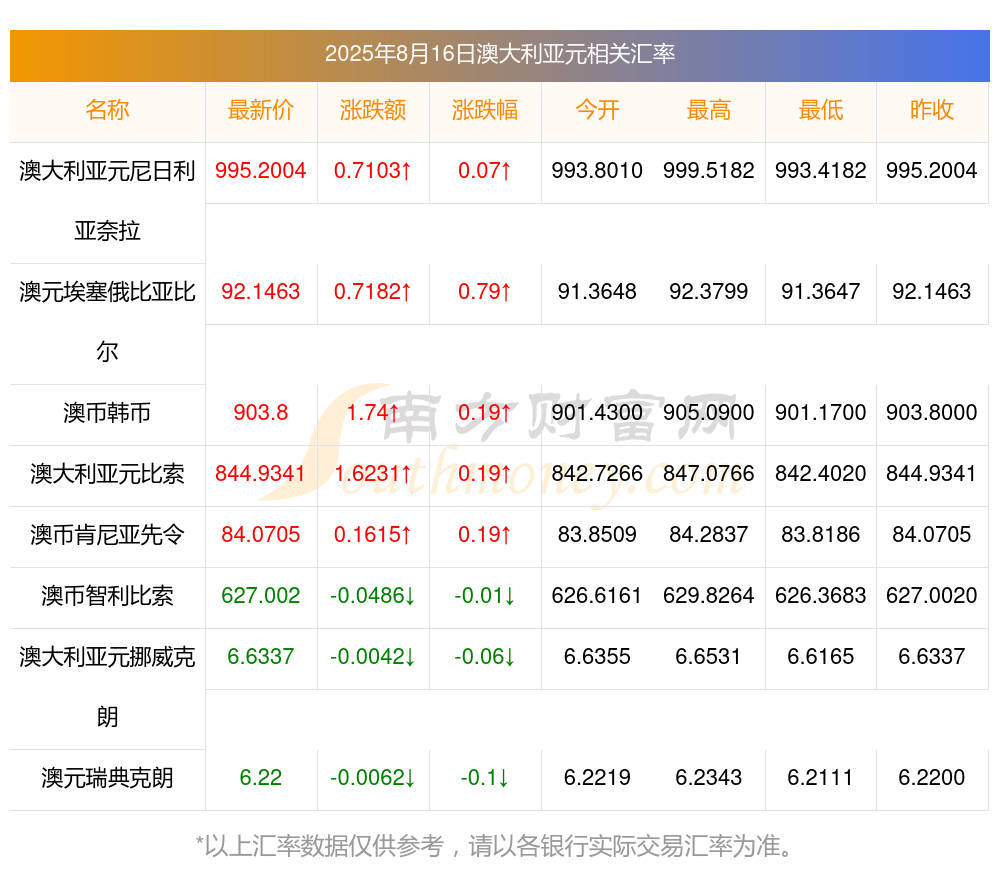Click the latest price 92.1463 in red
Screen dimensions: 1000x877
[x=261, y=292]
